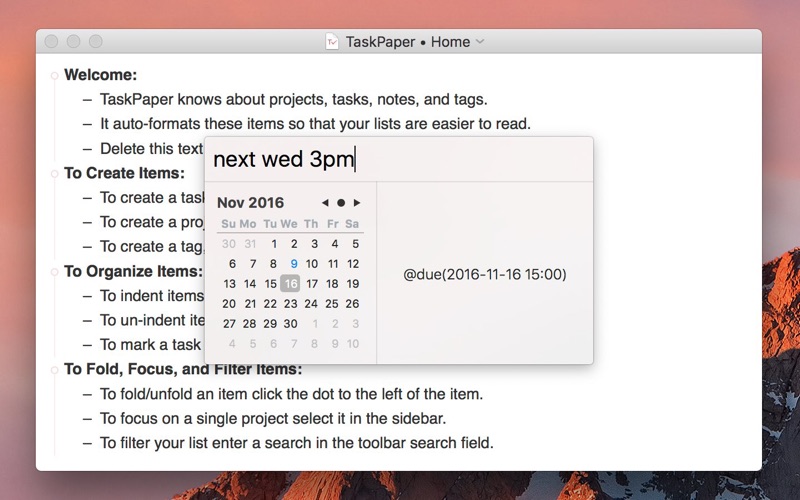The image size is (800, 500).
Task: Click the date input field with 'next wed 3pm'
Action: coord(399,159)
